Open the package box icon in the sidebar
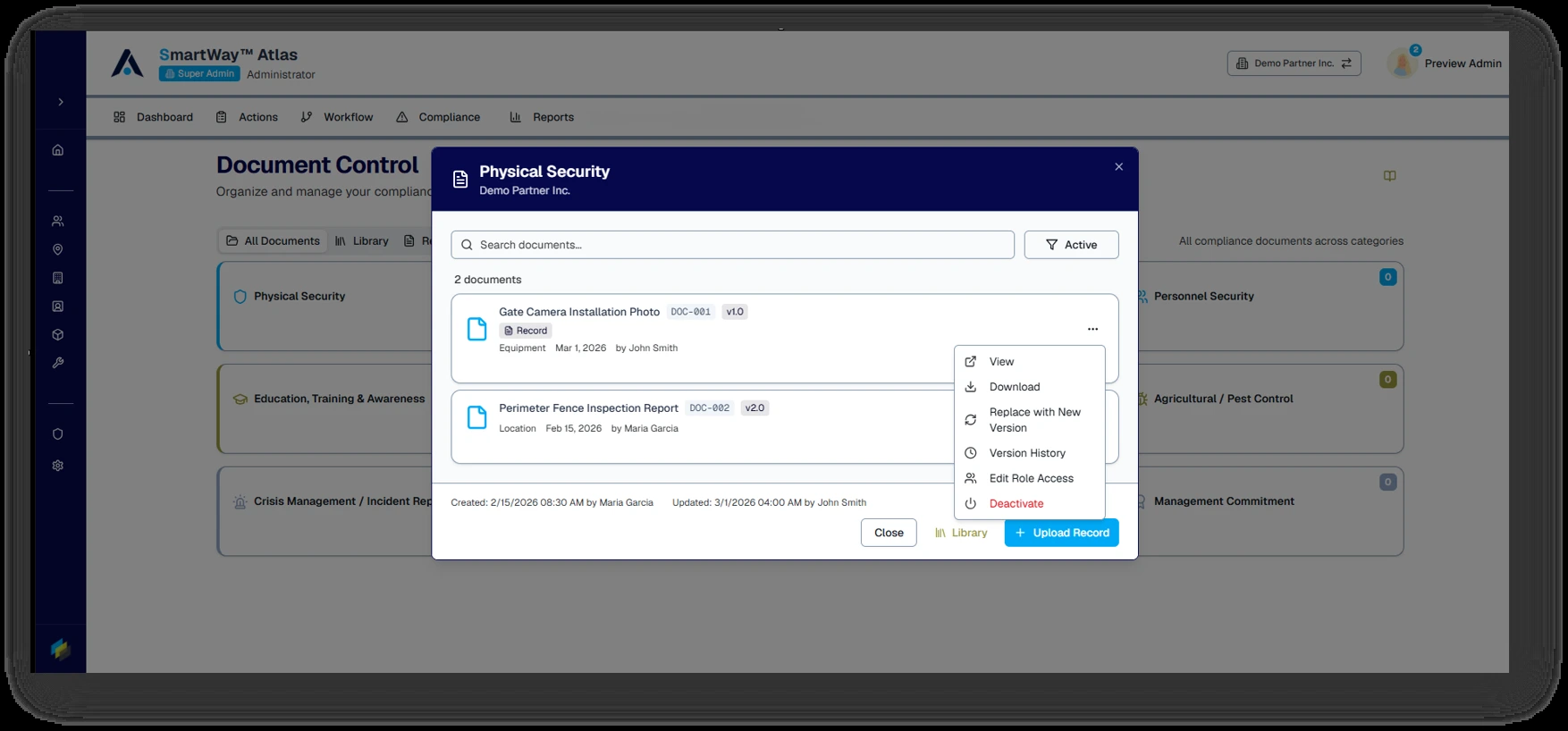1568x731 pixels. pos(58,335)
